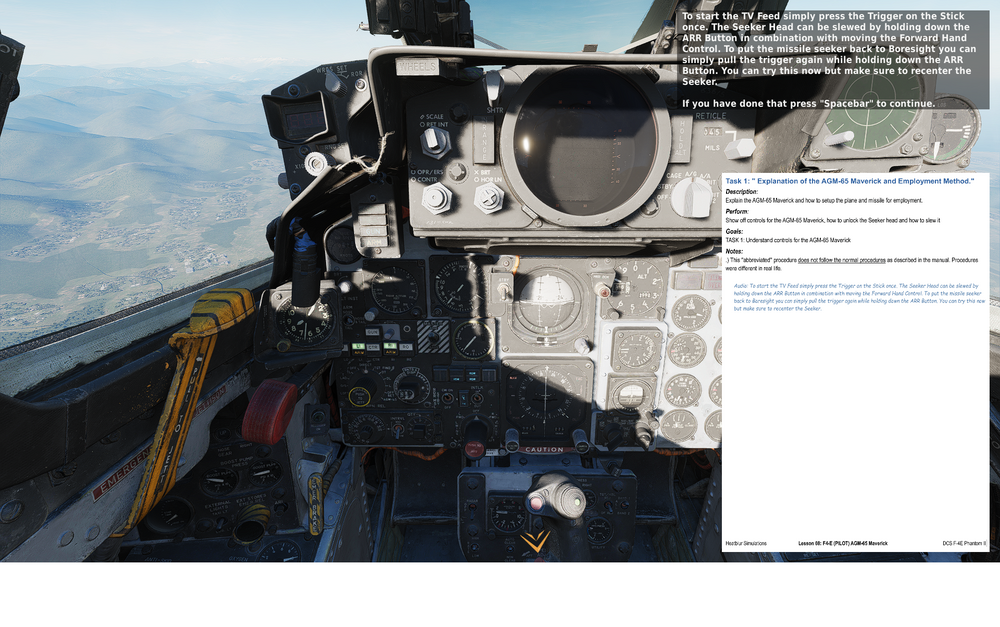Push the red button below the large black knob

(x=473, y=448)
